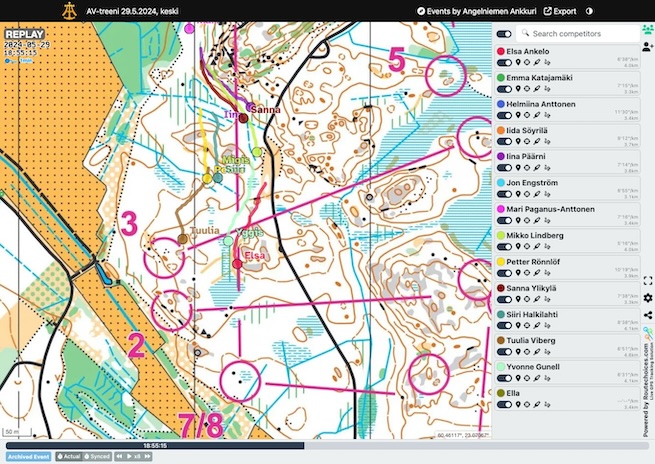Screen dimensions: 655x464
Task: Select the Actual replay mode
Action: pos(69,456)
